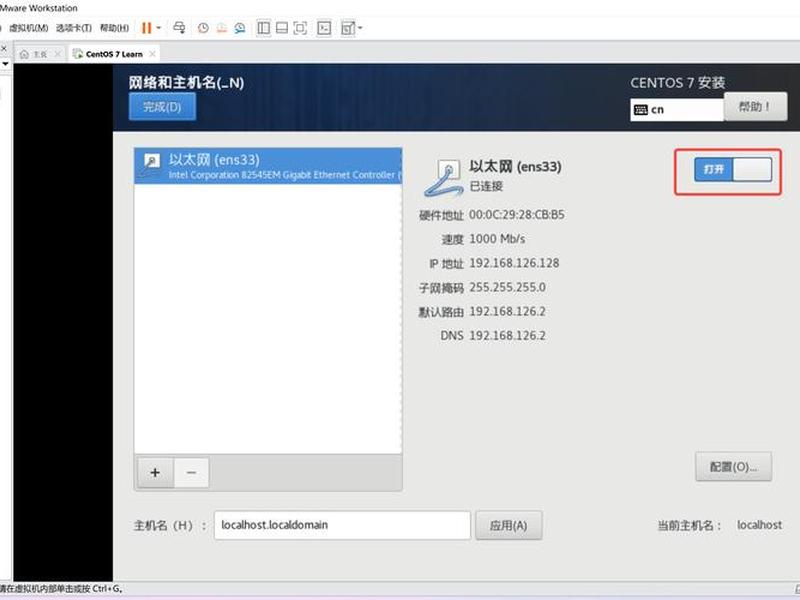The height and width of the screenshot is (600, 800).
Task: Close the CentOS 7 Learn tab
Action: pyautogui.click(x=152, y=54)
